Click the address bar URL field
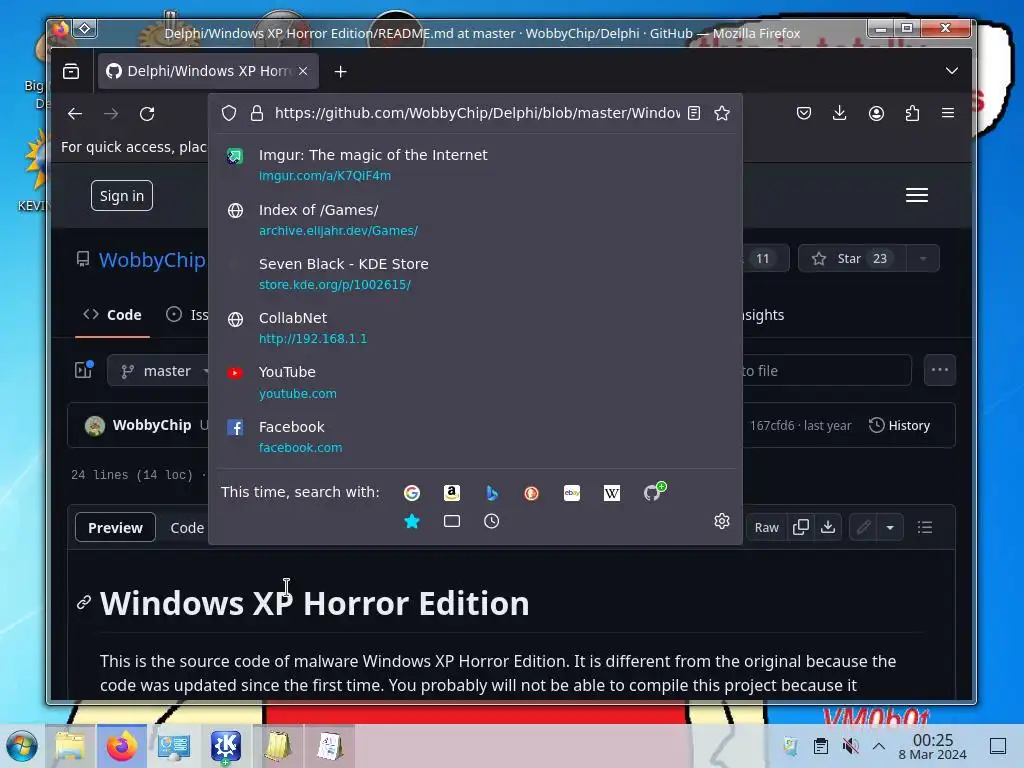The image size is (1024, 768). [477, 114]
